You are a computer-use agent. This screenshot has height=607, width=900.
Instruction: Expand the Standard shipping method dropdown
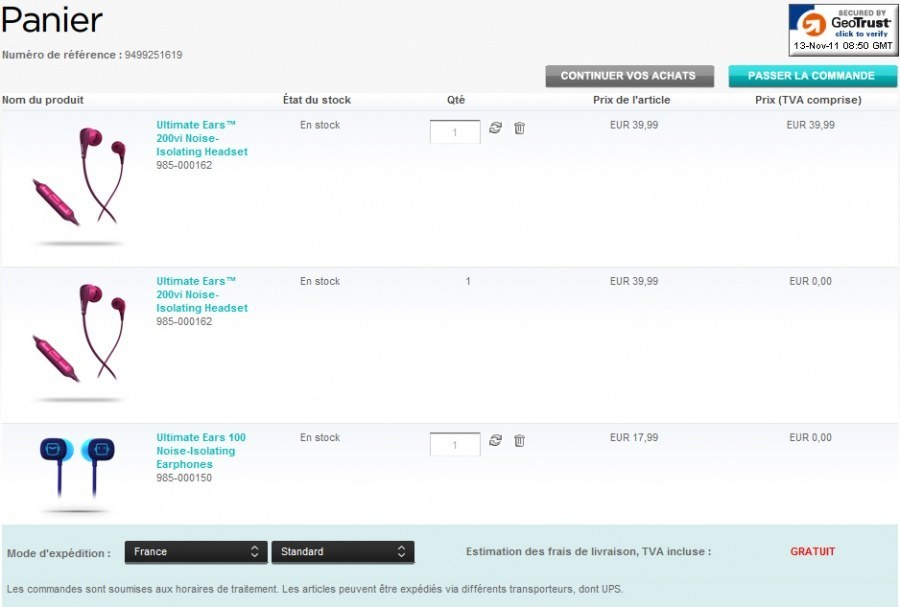coord(342,552)
